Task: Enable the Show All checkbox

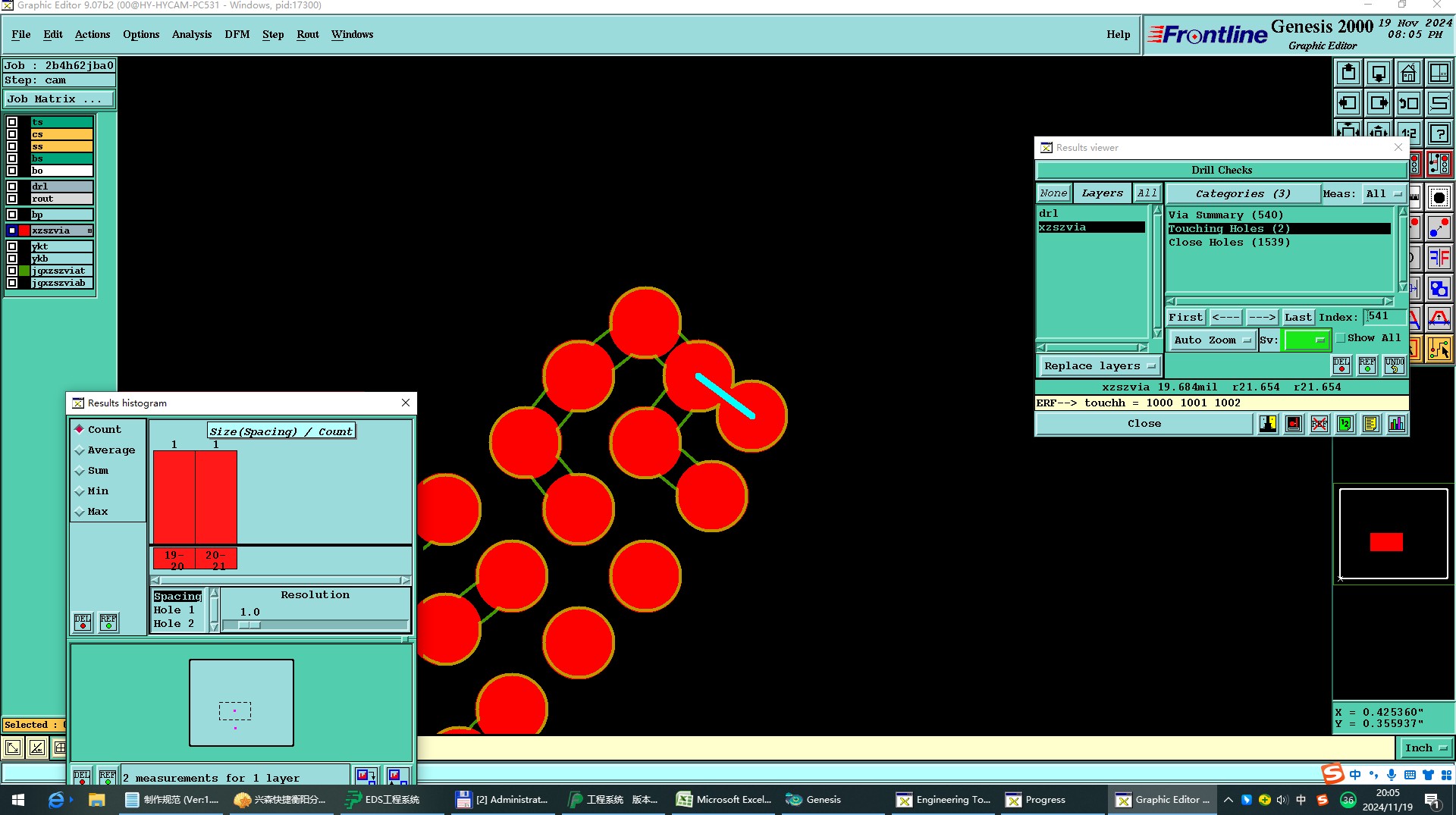Action: click(1340, 338)
